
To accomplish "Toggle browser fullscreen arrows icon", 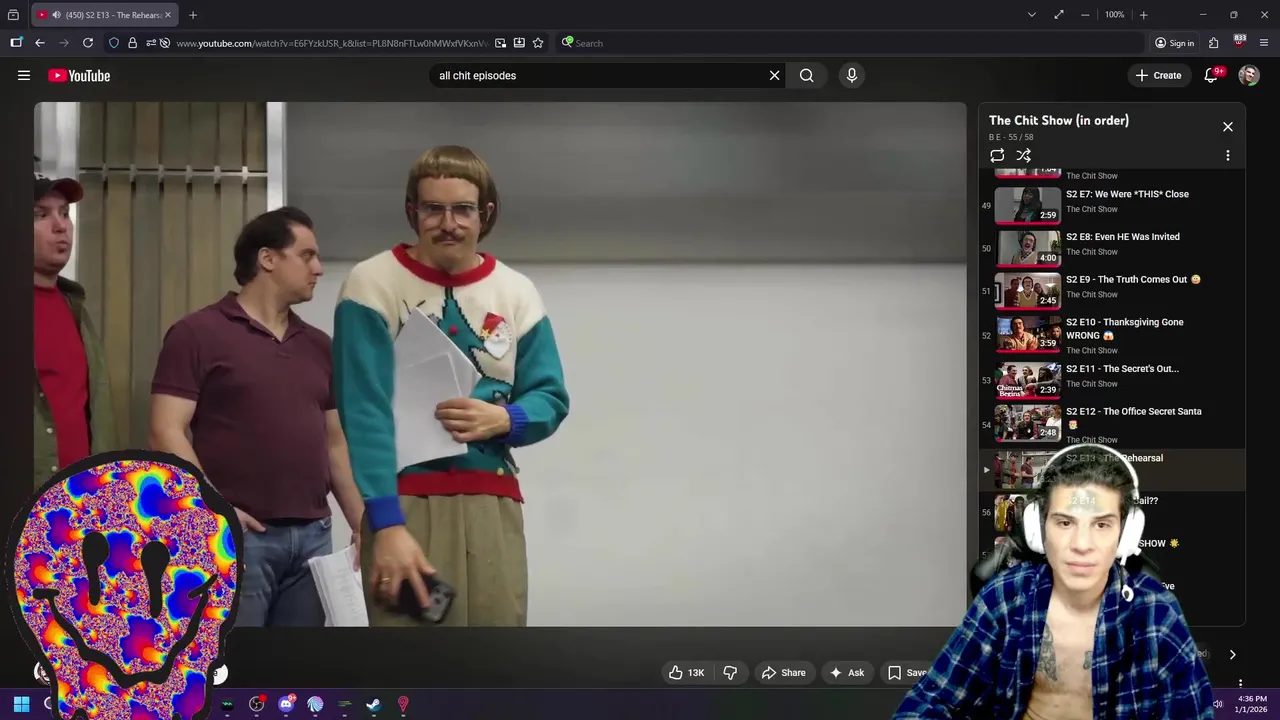I will [x=1058, y=15].
